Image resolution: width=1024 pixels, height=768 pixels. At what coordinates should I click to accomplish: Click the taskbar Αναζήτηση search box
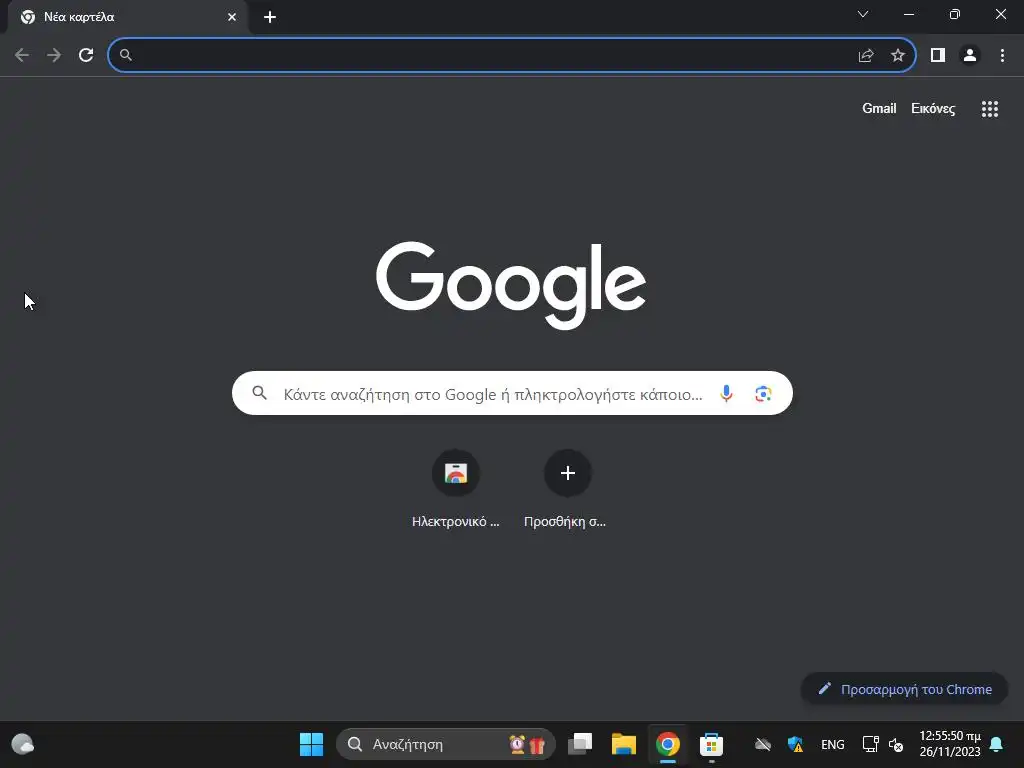(446, 744)
